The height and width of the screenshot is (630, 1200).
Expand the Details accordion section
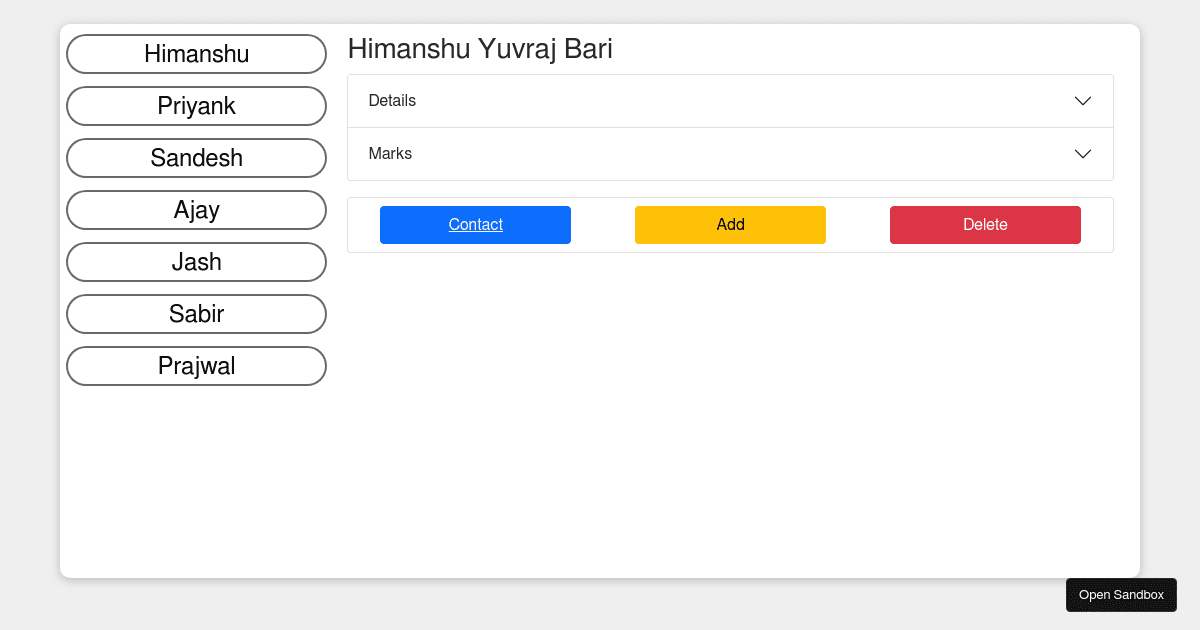pos(730,101)
